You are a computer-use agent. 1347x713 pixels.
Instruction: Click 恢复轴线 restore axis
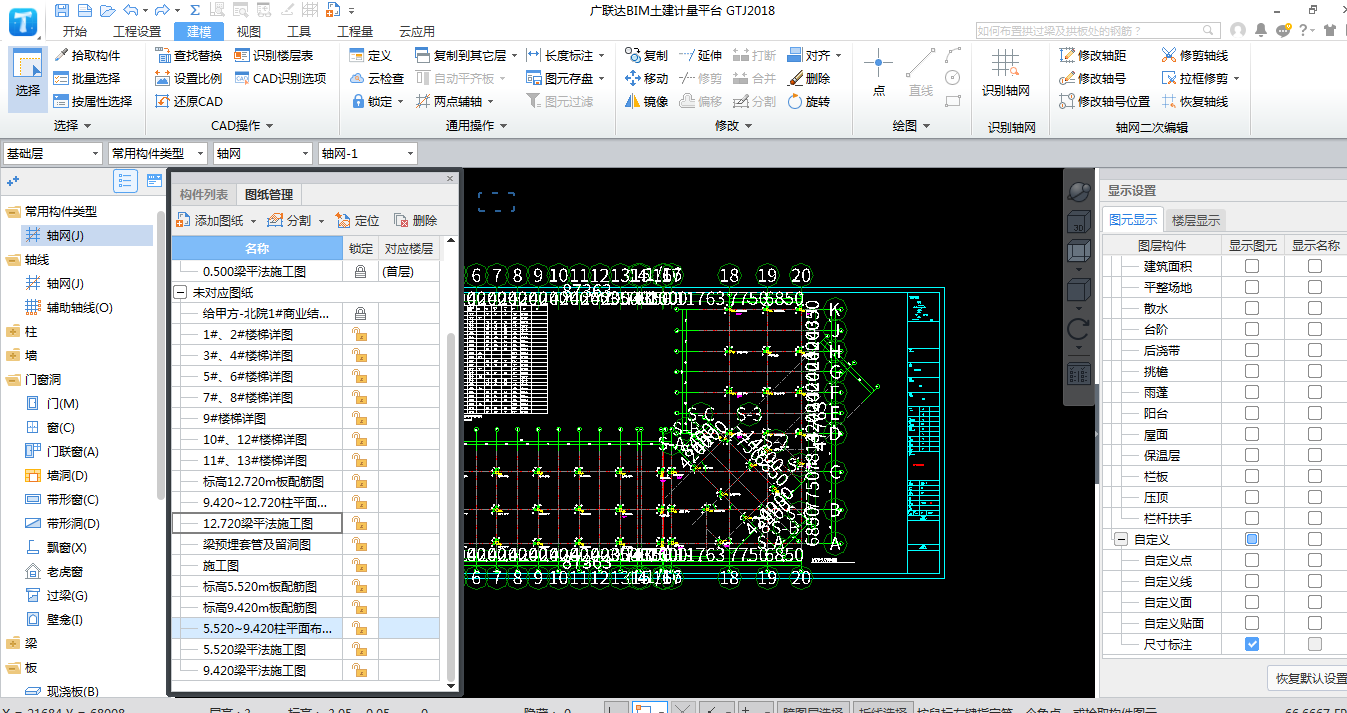click(x=1195, y=101)
